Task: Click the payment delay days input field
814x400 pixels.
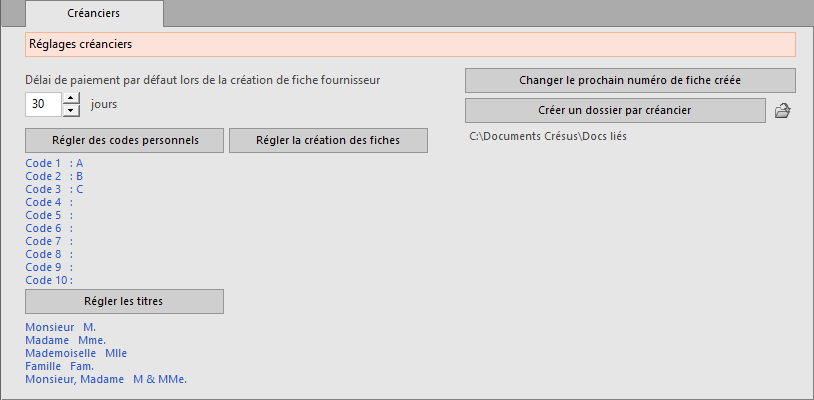Action: pyautogui.click(x=44, y=104)
